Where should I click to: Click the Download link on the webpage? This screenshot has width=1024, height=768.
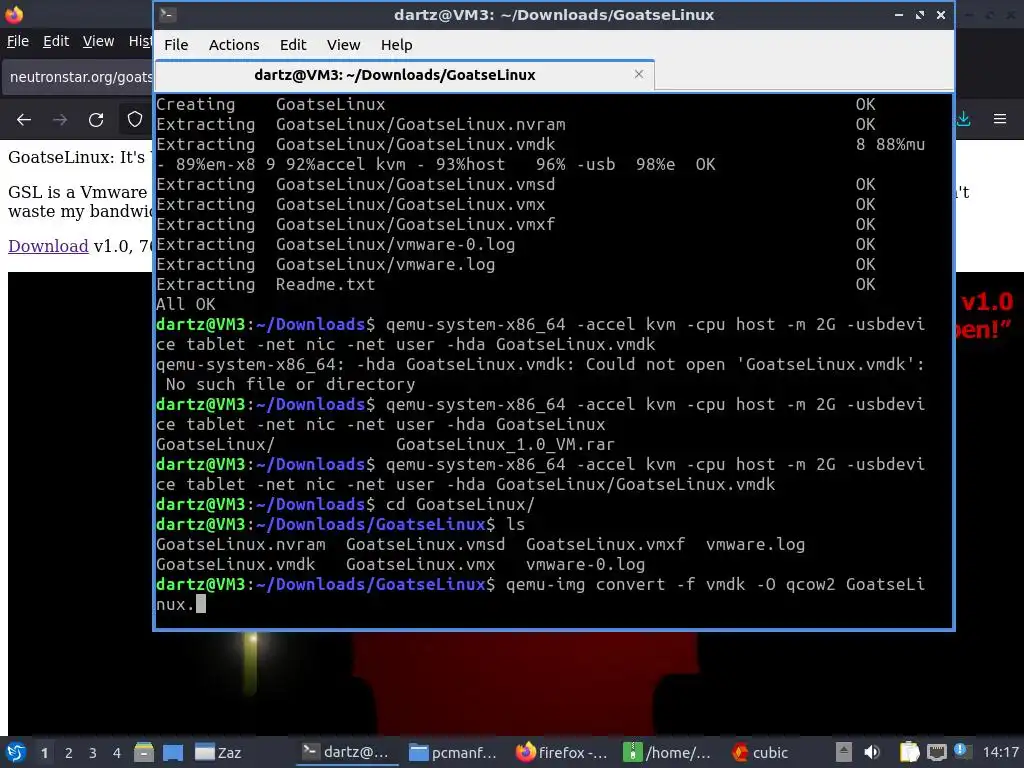click(48, 246)
